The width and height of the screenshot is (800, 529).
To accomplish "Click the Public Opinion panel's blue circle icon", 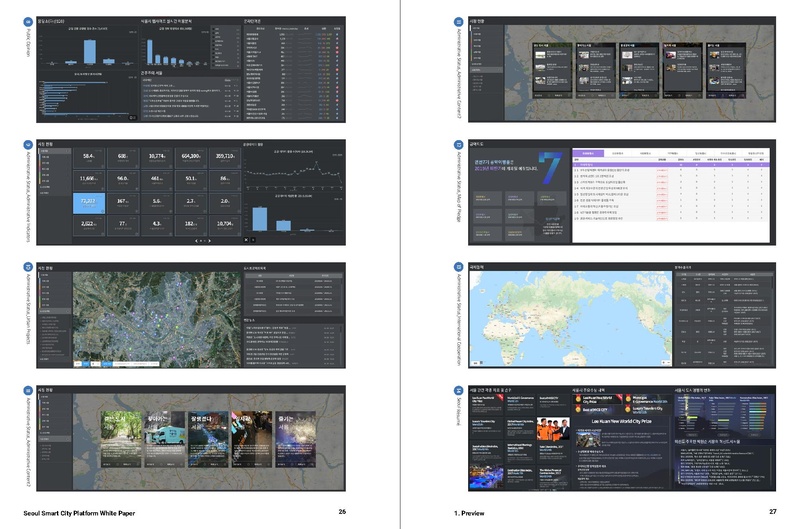I will coord(28,19).
